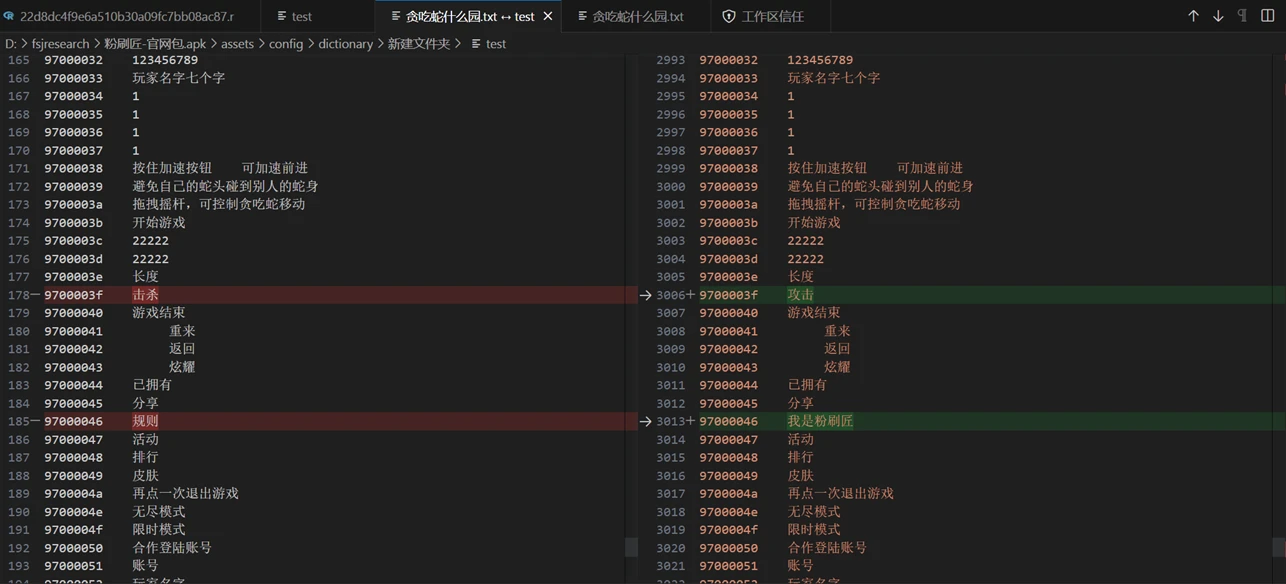1286x584 pixels.
Task: Click the shield icon on 工作区信任 tab
Action: [x=728, y=16]
